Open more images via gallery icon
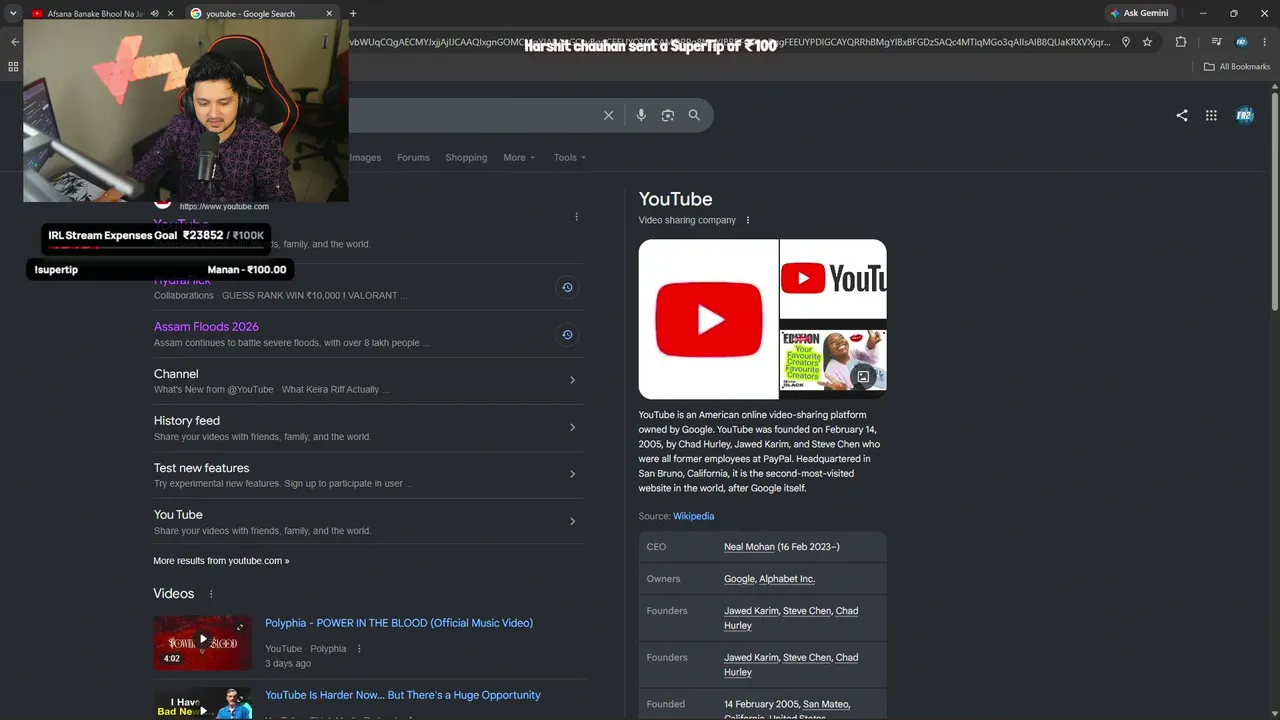The width and height of the screenshot is (1280, 720). pyautogui.click(x=863, y=377)
